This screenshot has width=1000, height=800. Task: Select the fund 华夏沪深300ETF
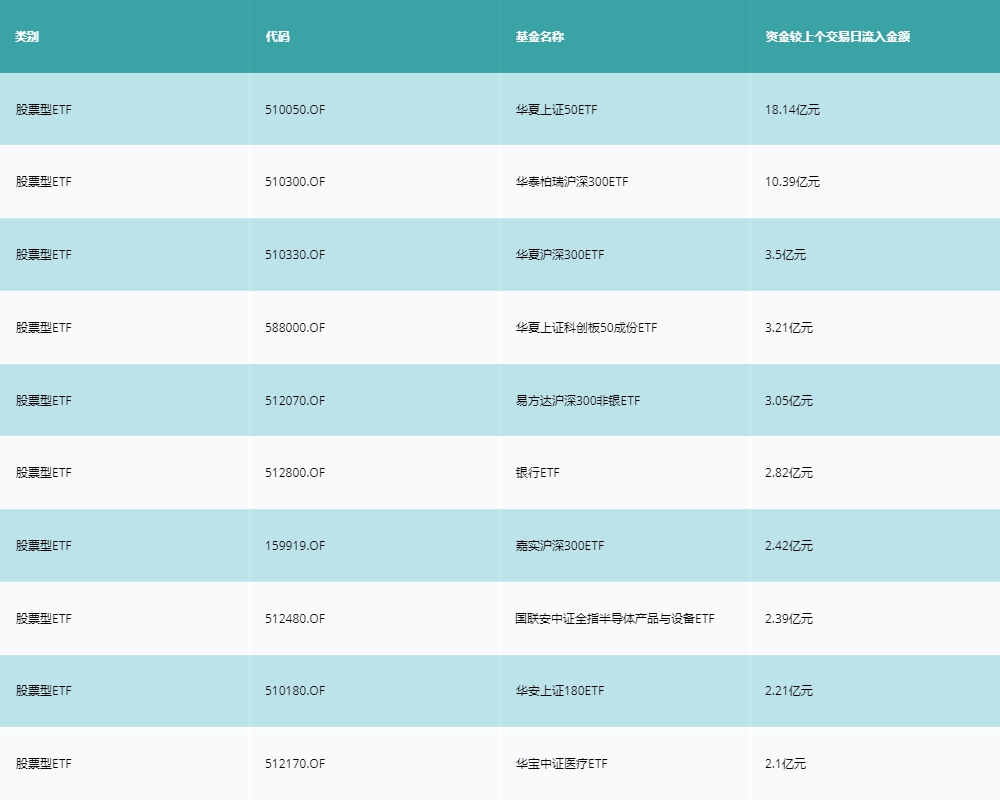pos(558,254)
